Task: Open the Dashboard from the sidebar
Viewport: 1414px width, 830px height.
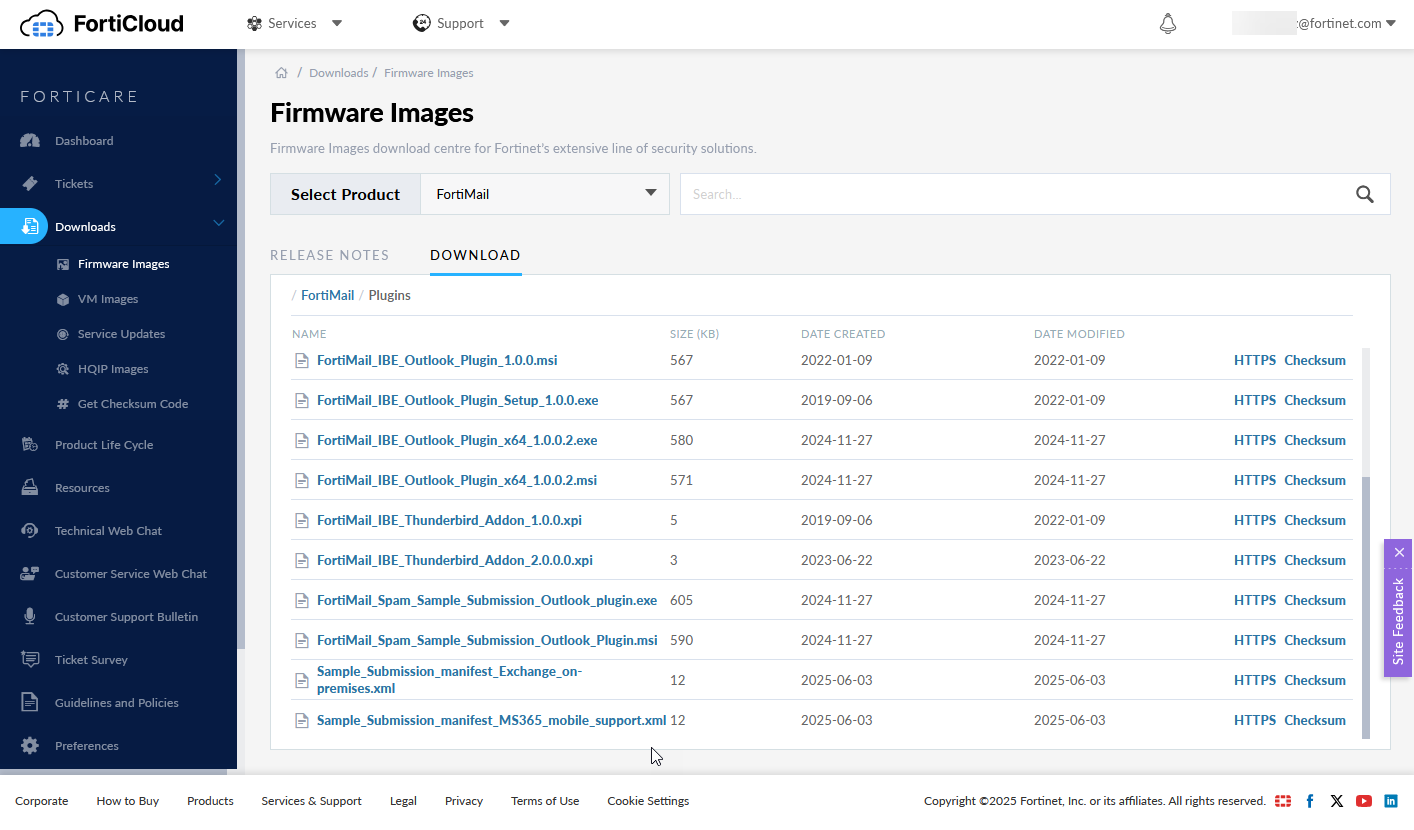Action: [x=87, y=140]
